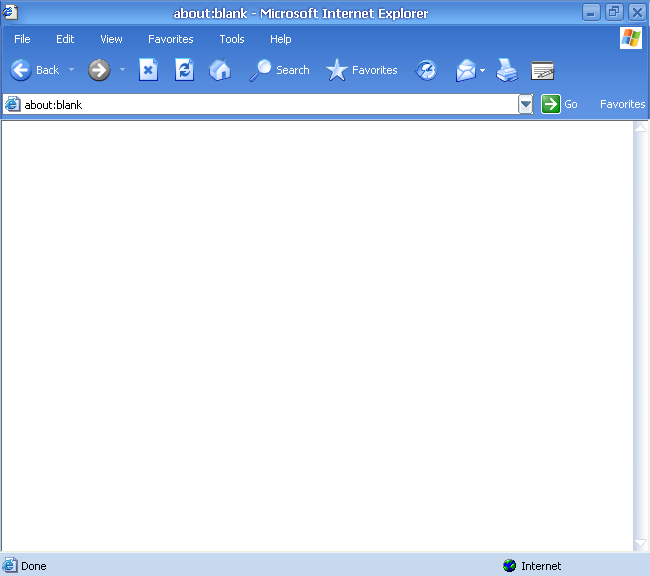Open the Forward history dropdown arrow
This screenshot has height=576, width=650.
(123, 70)
